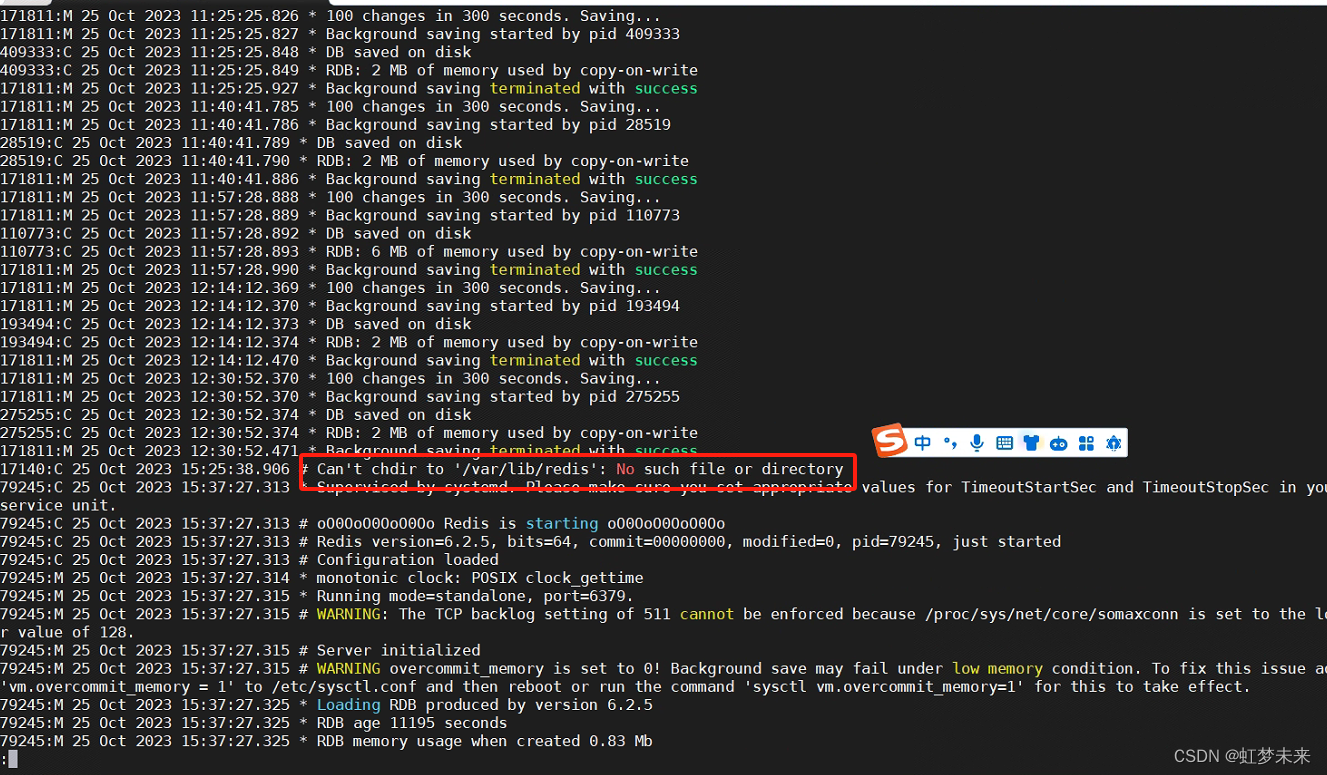Image resolution: width=1327 pixels, height=775 pixels.
Task: Click the "service unit." wrapped log line
Action: 58,505
